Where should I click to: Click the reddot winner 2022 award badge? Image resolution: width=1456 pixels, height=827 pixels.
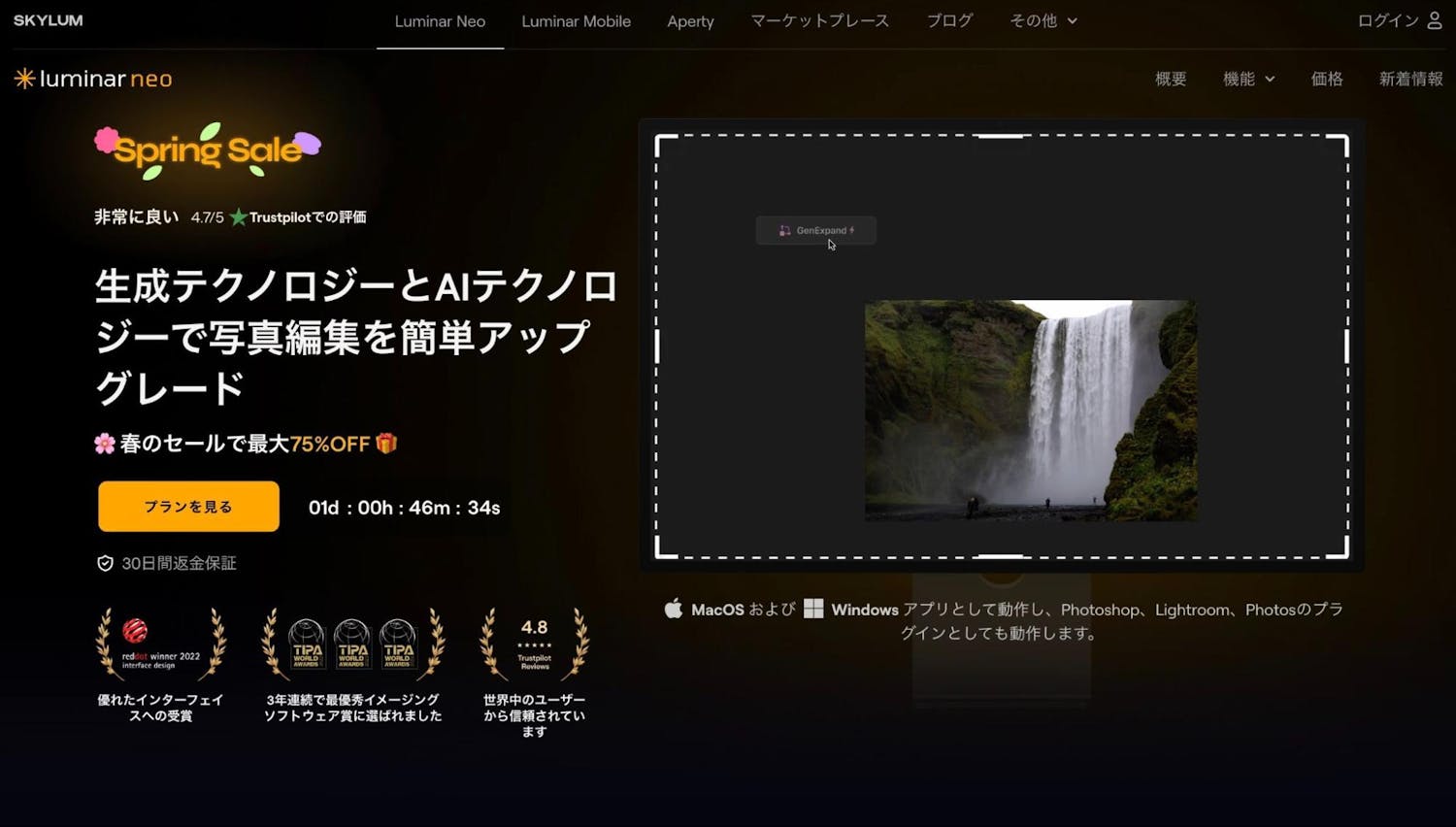coord(161,645)
